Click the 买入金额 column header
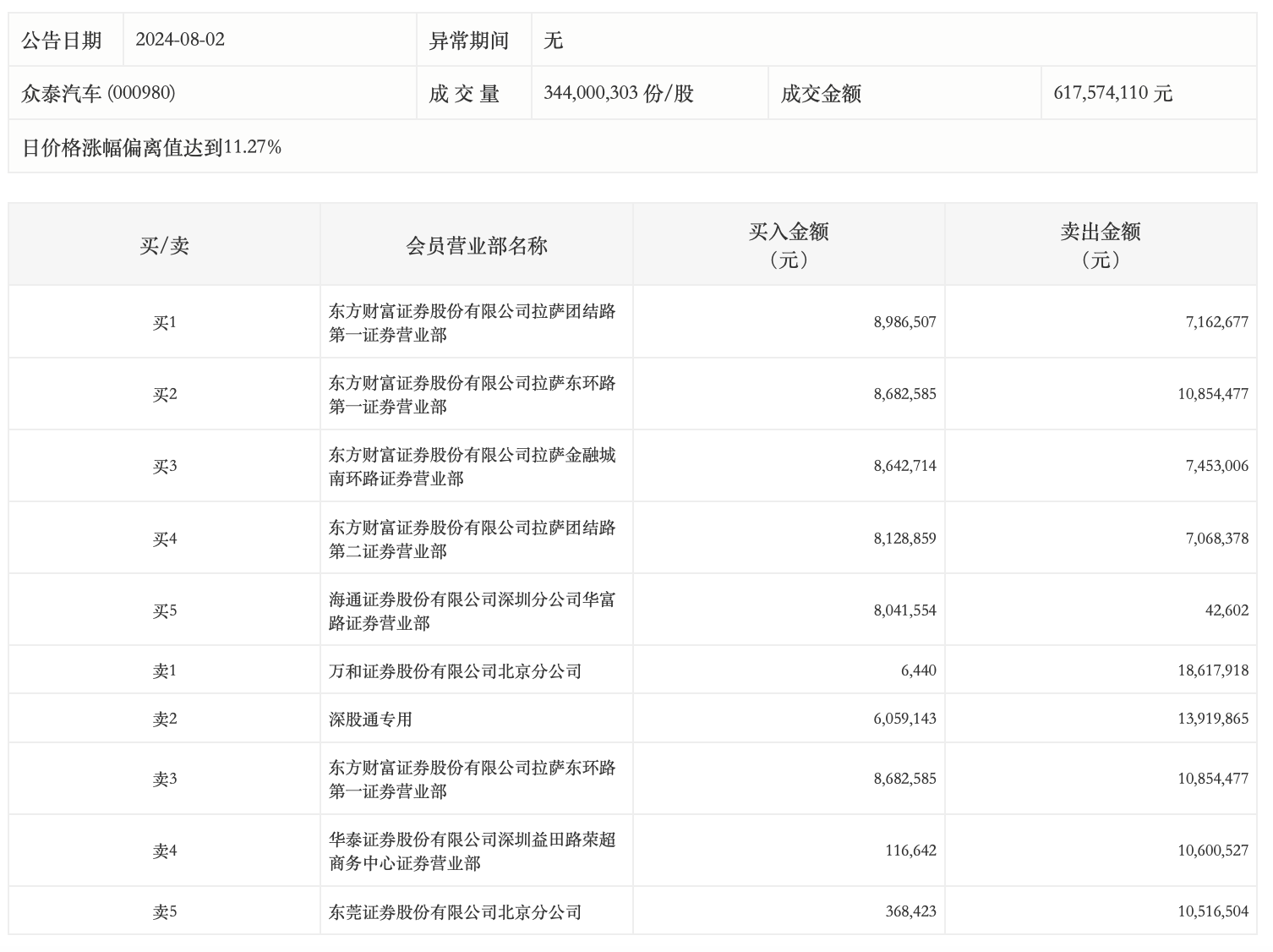The height and width of the screenshot is (952, 1273). click(788, 244)
